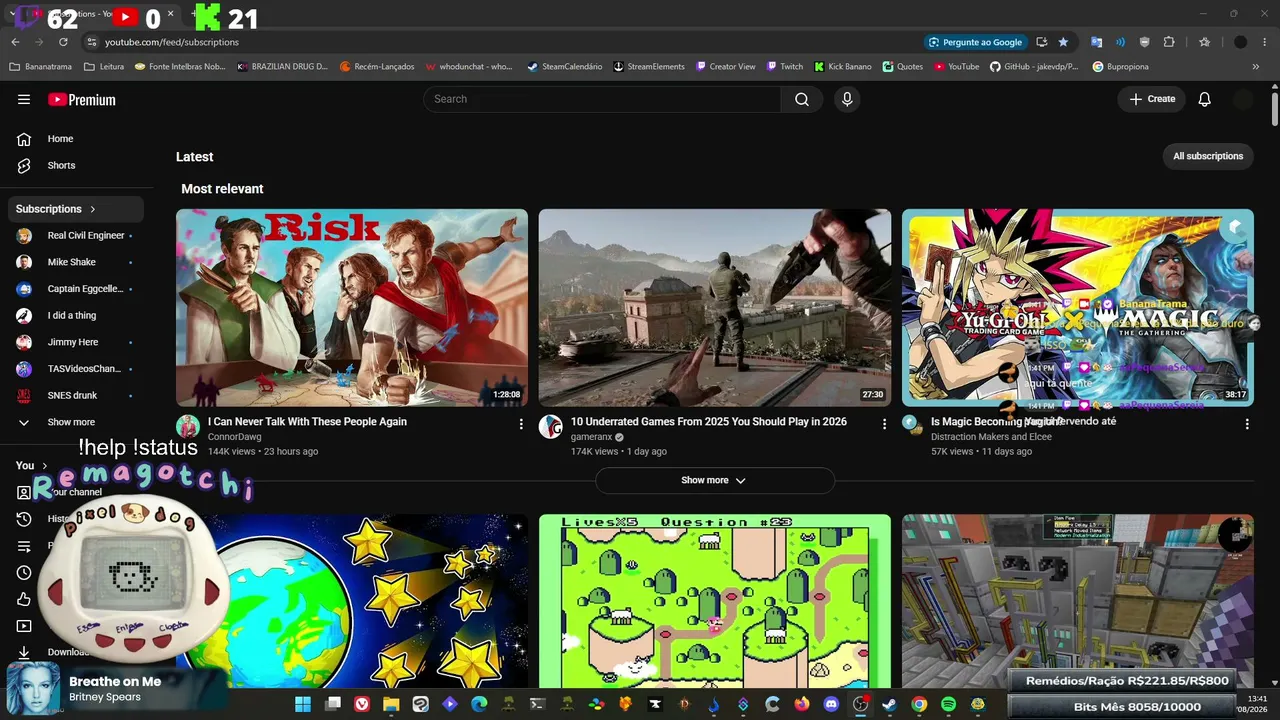Open the Chrome extensions puzzle icon

[1169, 42]
